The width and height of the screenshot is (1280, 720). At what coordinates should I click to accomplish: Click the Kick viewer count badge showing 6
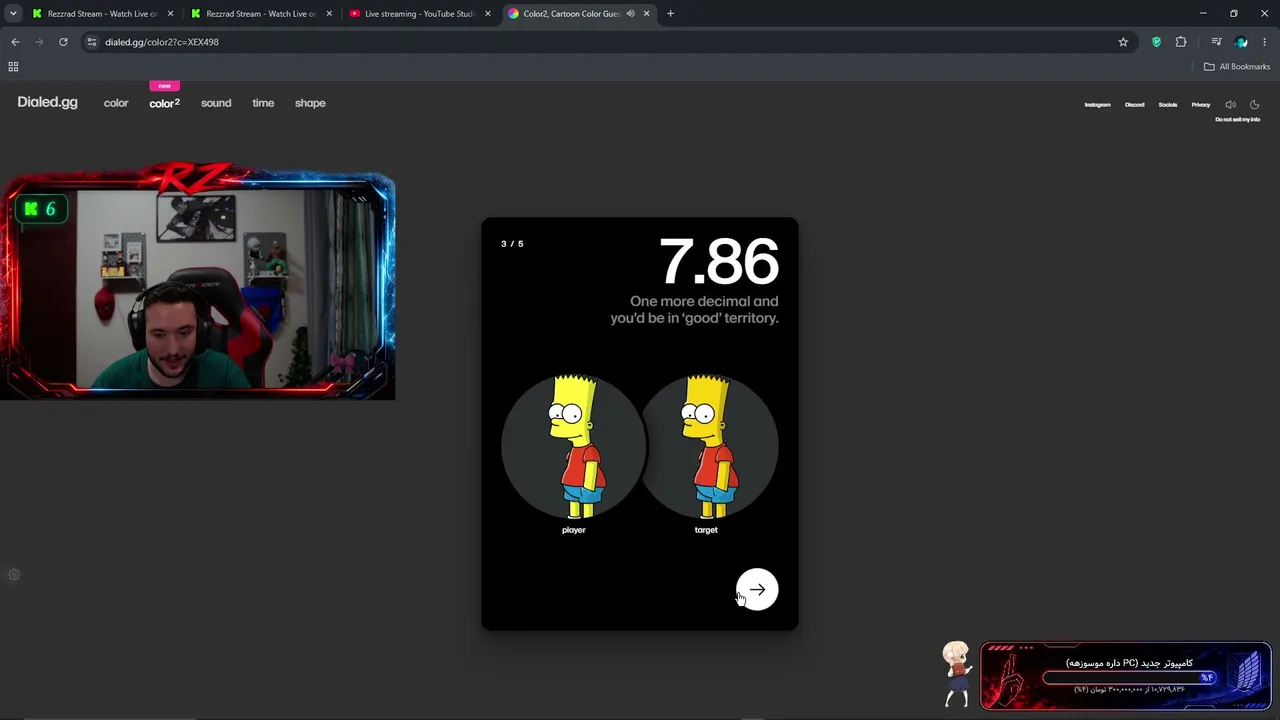pos(41,209)
